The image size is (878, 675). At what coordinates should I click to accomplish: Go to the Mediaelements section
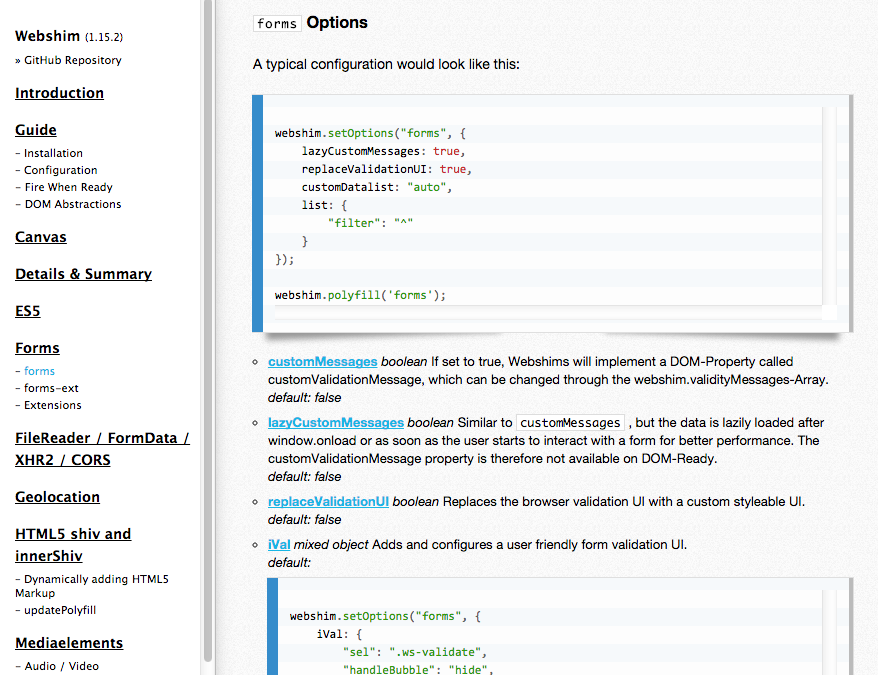pos(69,643)
